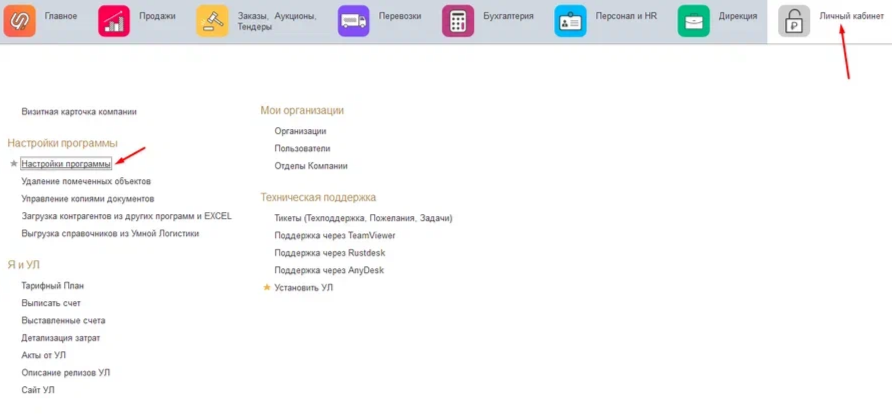Open Отделы Компании link
The width and height of the screenshot is (892, 414).
click(x=311, y=166)
